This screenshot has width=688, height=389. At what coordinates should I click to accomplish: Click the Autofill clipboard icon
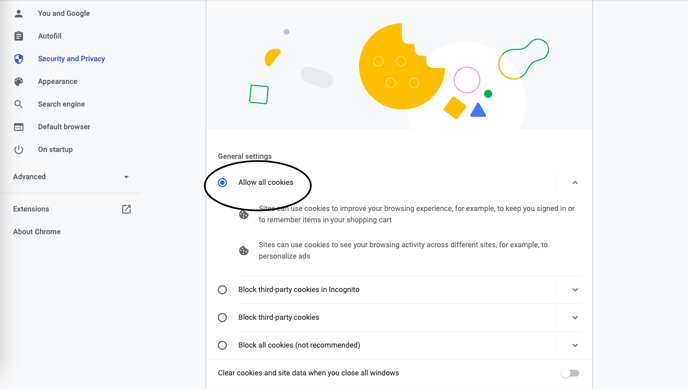(x=18, y=36)
